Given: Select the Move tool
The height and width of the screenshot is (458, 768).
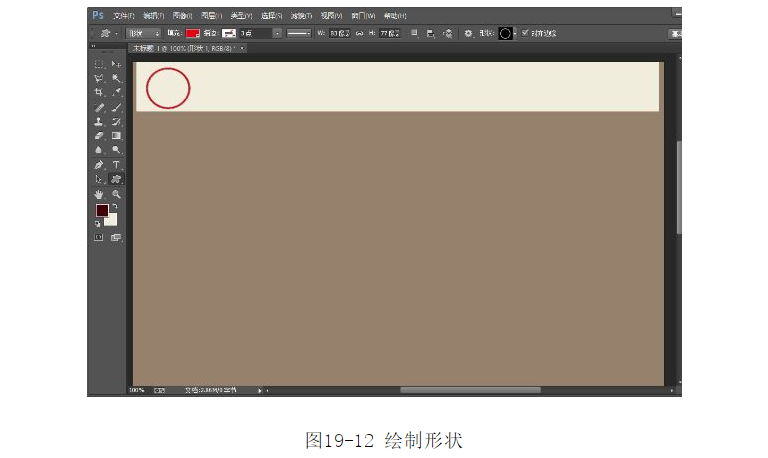Looking at the screenshot, I should coord(116,64).
